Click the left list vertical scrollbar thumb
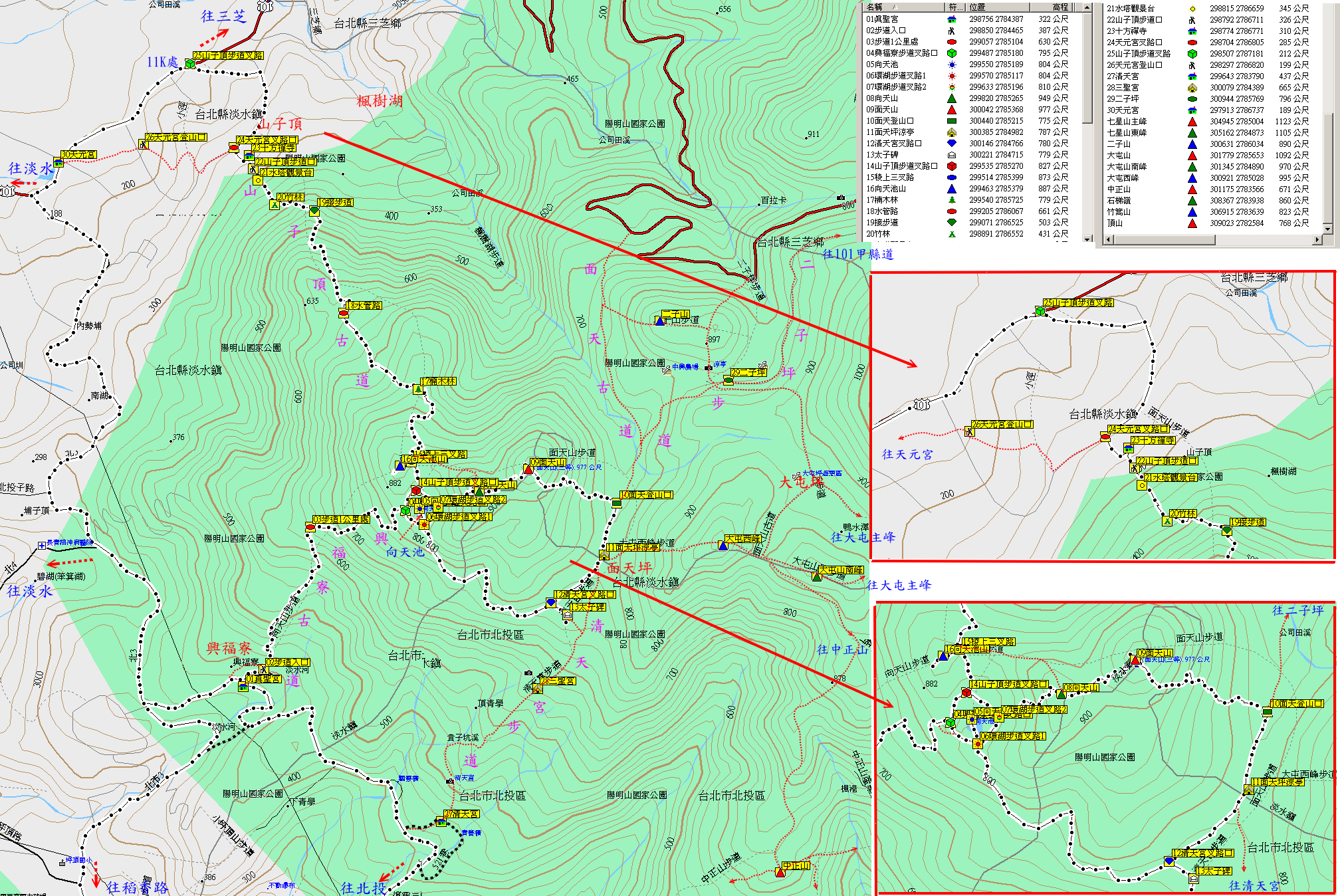1340x896 pixels. point(1087,68)
